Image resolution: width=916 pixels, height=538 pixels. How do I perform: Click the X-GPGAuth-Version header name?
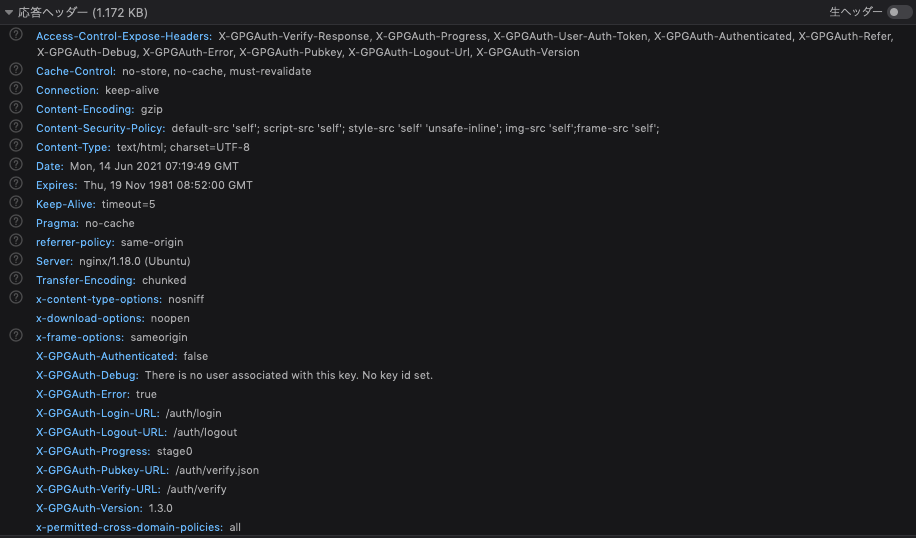click(x=89, y=508)
